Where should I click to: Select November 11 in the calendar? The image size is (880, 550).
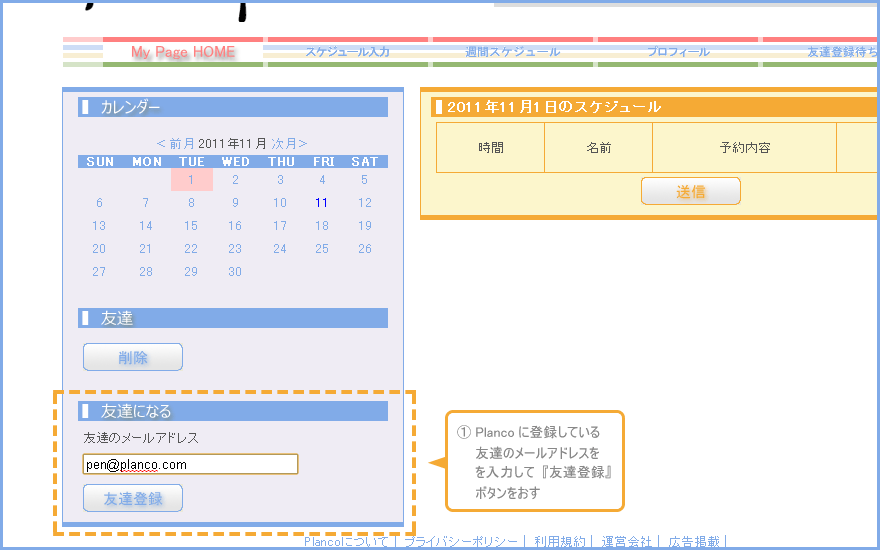(322, 203)
